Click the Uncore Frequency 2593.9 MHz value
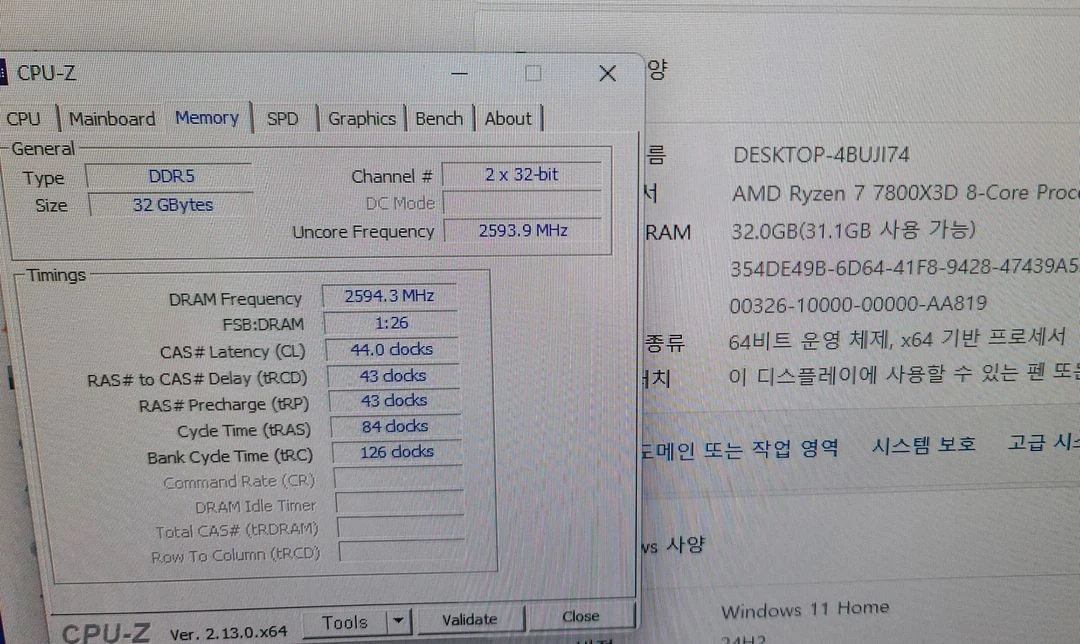This screenshot has width=1080, height=644. [523, 231]
